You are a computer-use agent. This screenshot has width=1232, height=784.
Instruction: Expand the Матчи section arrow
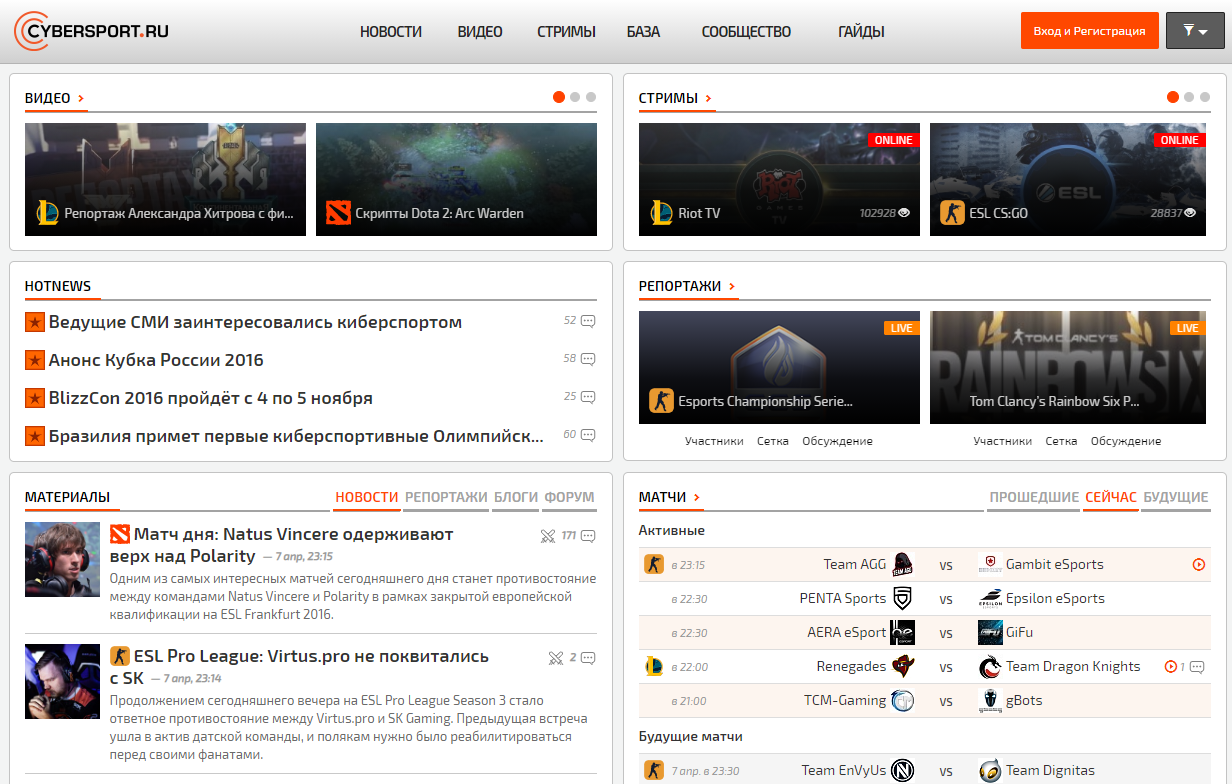[697, 498]
